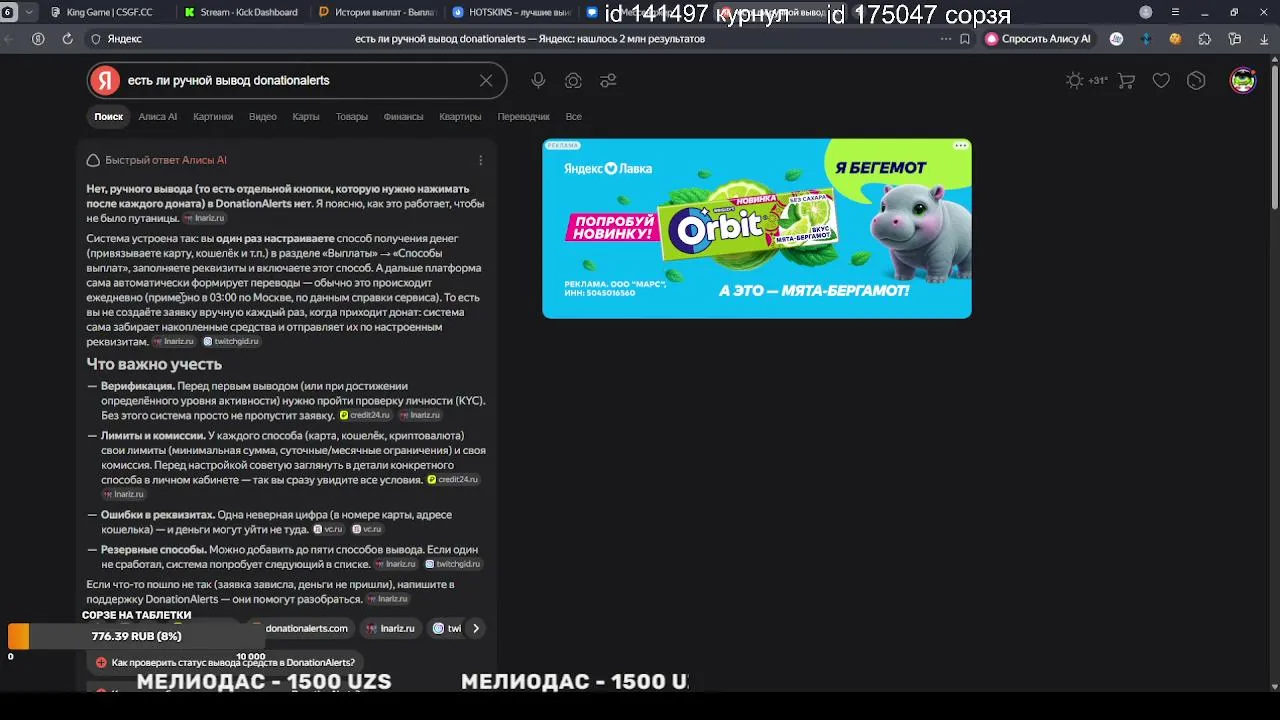
Task: Open the tab count button showing 6
Action: tap(8, 12)
